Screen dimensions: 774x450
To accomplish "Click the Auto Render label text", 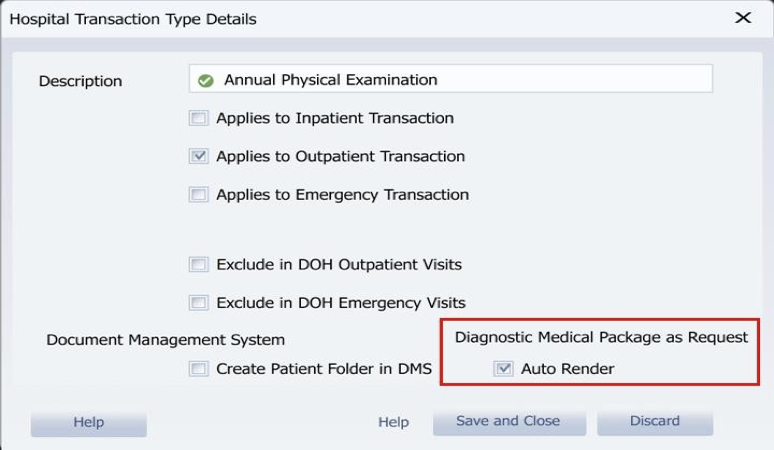I will pos(567,369).
